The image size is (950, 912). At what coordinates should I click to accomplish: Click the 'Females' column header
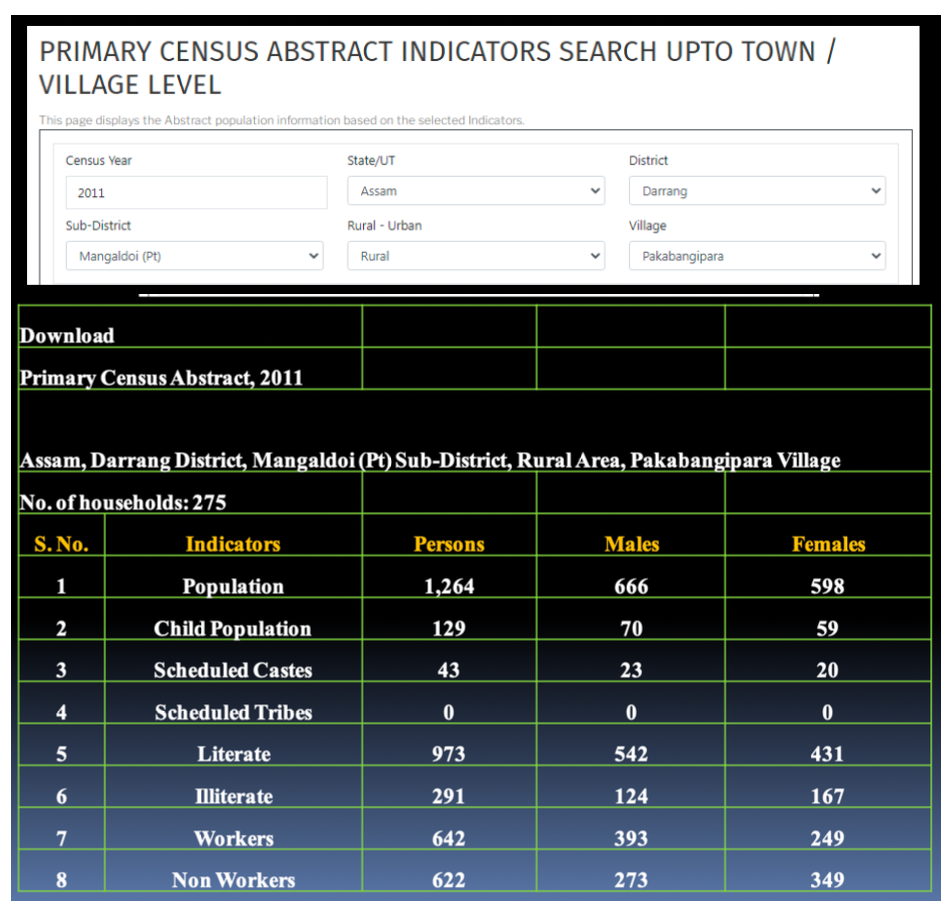(x=828, y=544)
